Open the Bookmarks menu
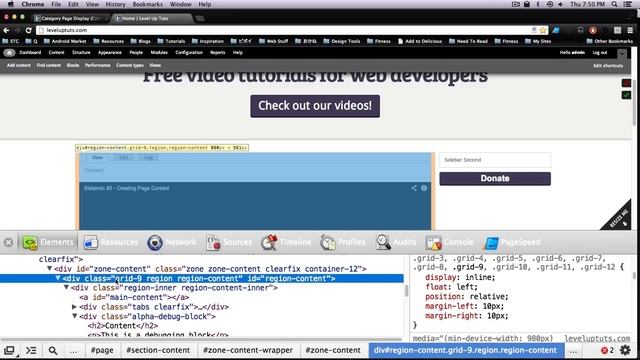640x360 pixels. tap(148, 4)
